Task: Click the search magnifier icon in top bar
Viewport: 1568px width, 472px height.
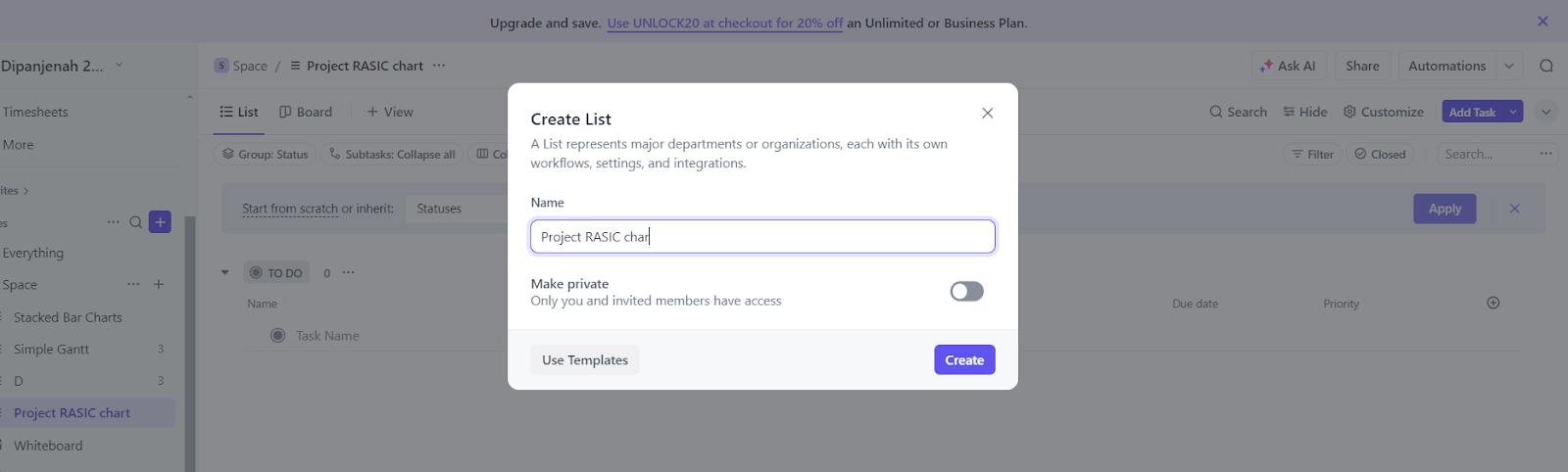Action: [x=1545, y=66]
